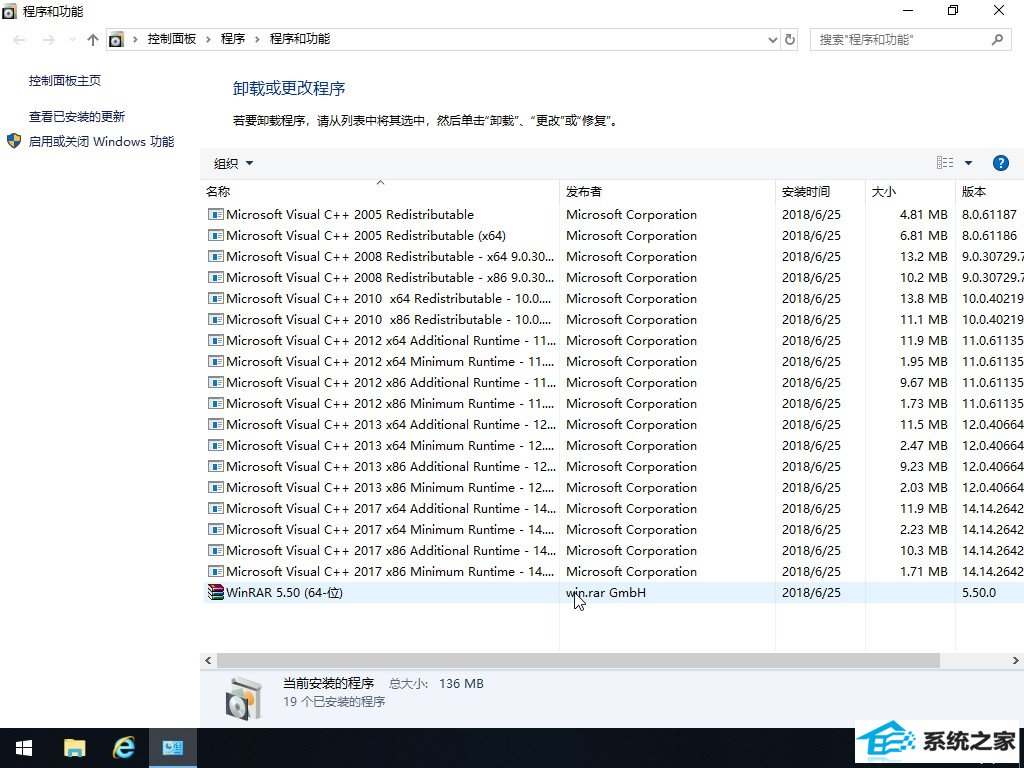Click the control panel icon in the address bar
The width and height of the screenshot is (1024, 768).
point(116,40)
